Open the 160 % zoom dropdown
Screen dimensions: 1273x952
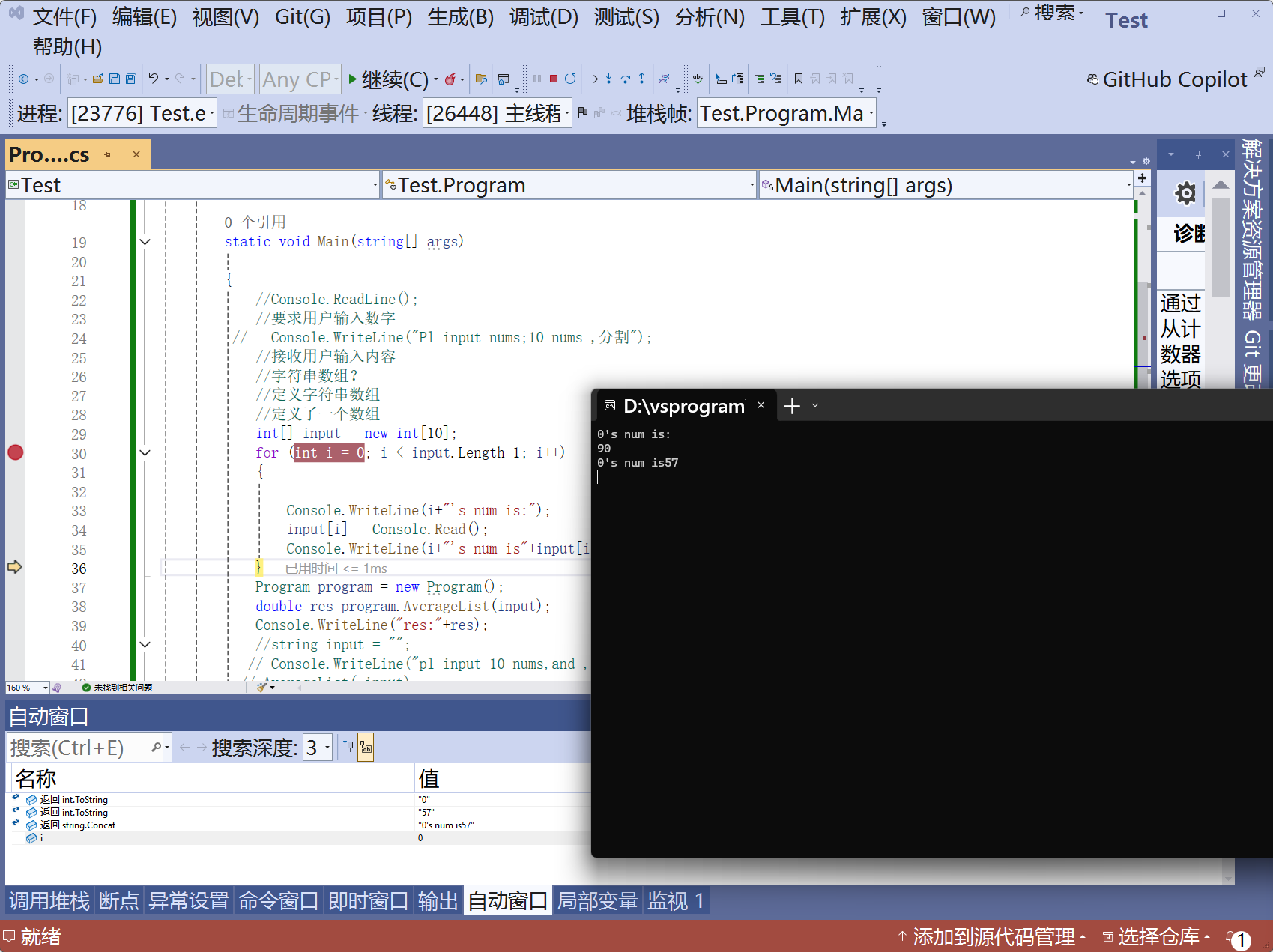tap(28, 688)
